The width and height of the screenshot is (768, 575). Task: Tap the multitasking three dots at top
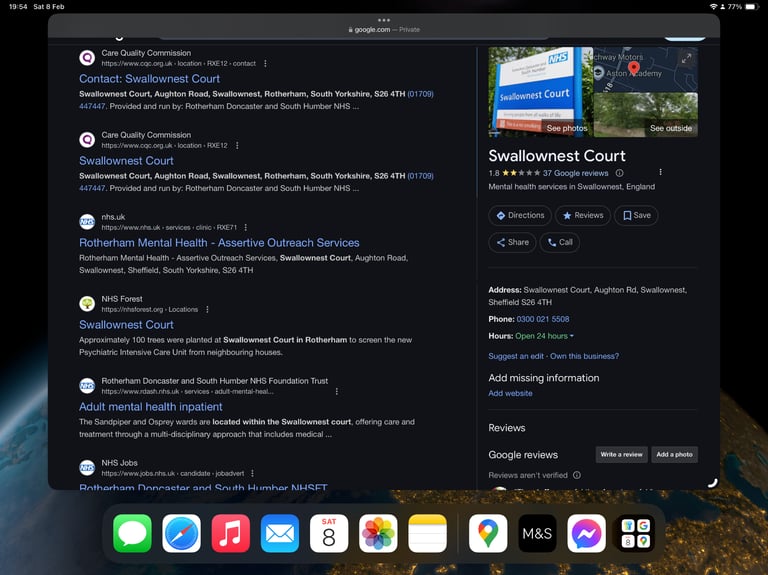384,20
